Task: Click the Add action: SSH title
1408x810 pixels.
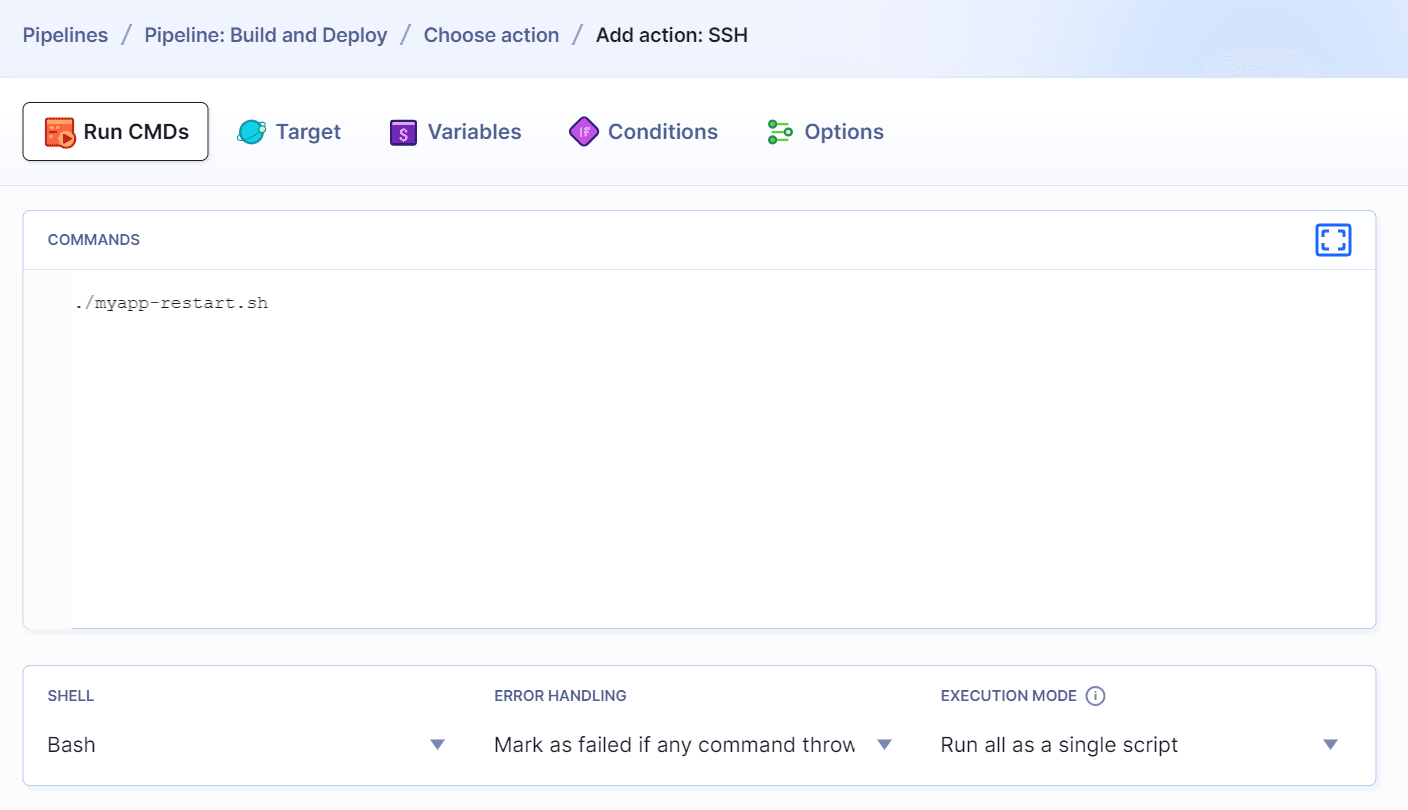Action: (672, 34)
